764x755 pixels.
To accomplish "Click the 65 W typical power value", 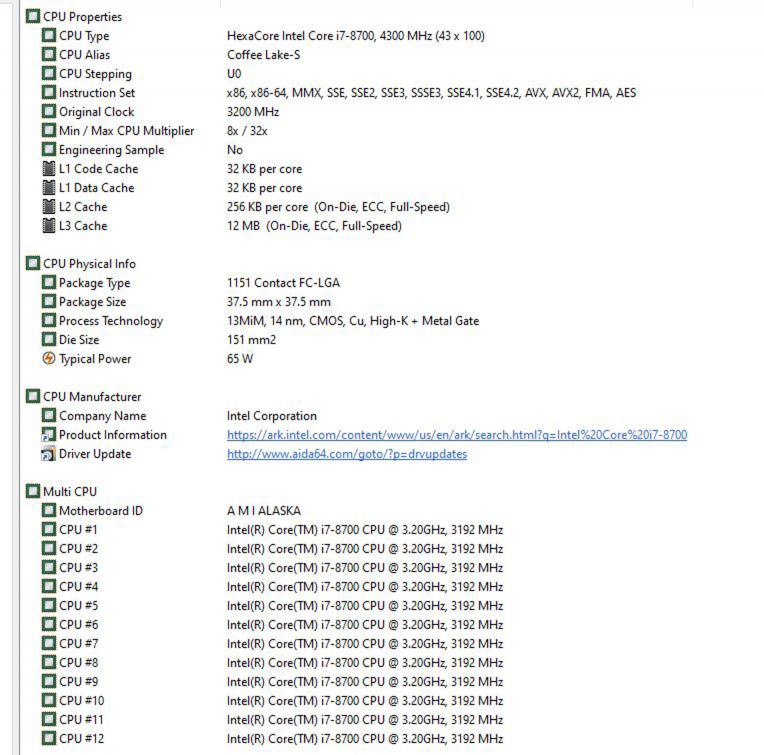I will pos(240,359).
